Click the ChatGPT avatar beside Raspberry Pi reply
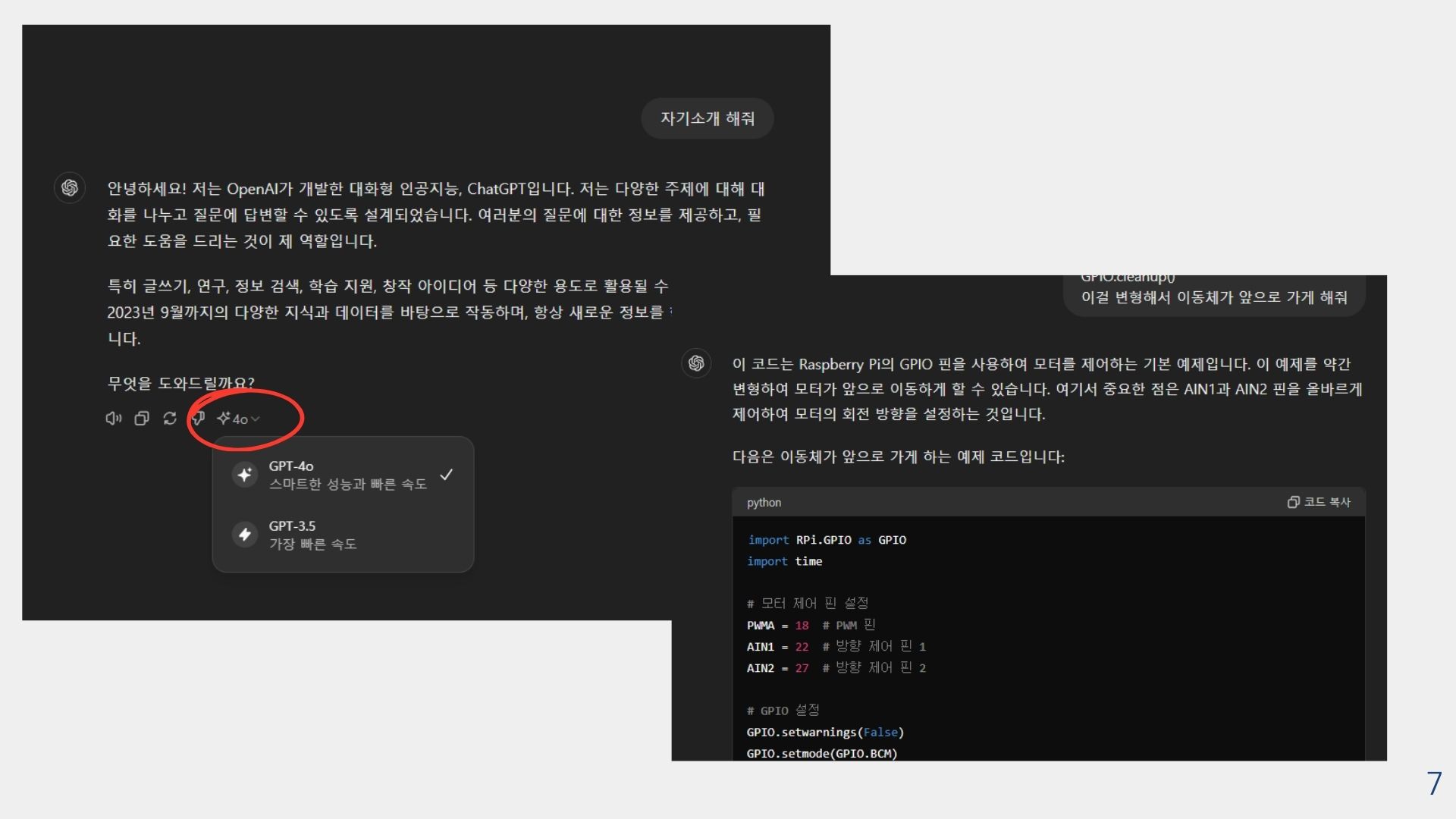 [696, 363]
